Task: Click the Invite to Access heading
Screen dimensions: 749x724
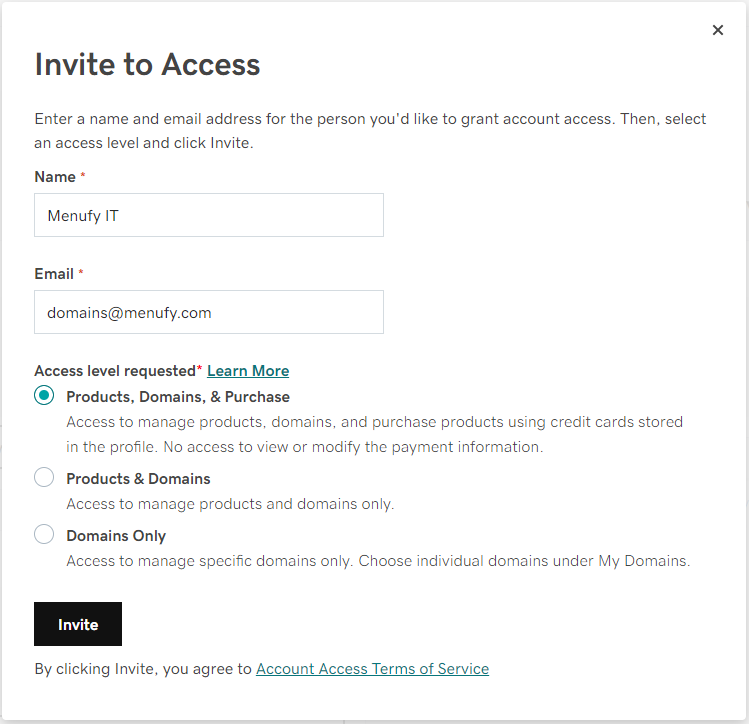Action: [148, 64]
